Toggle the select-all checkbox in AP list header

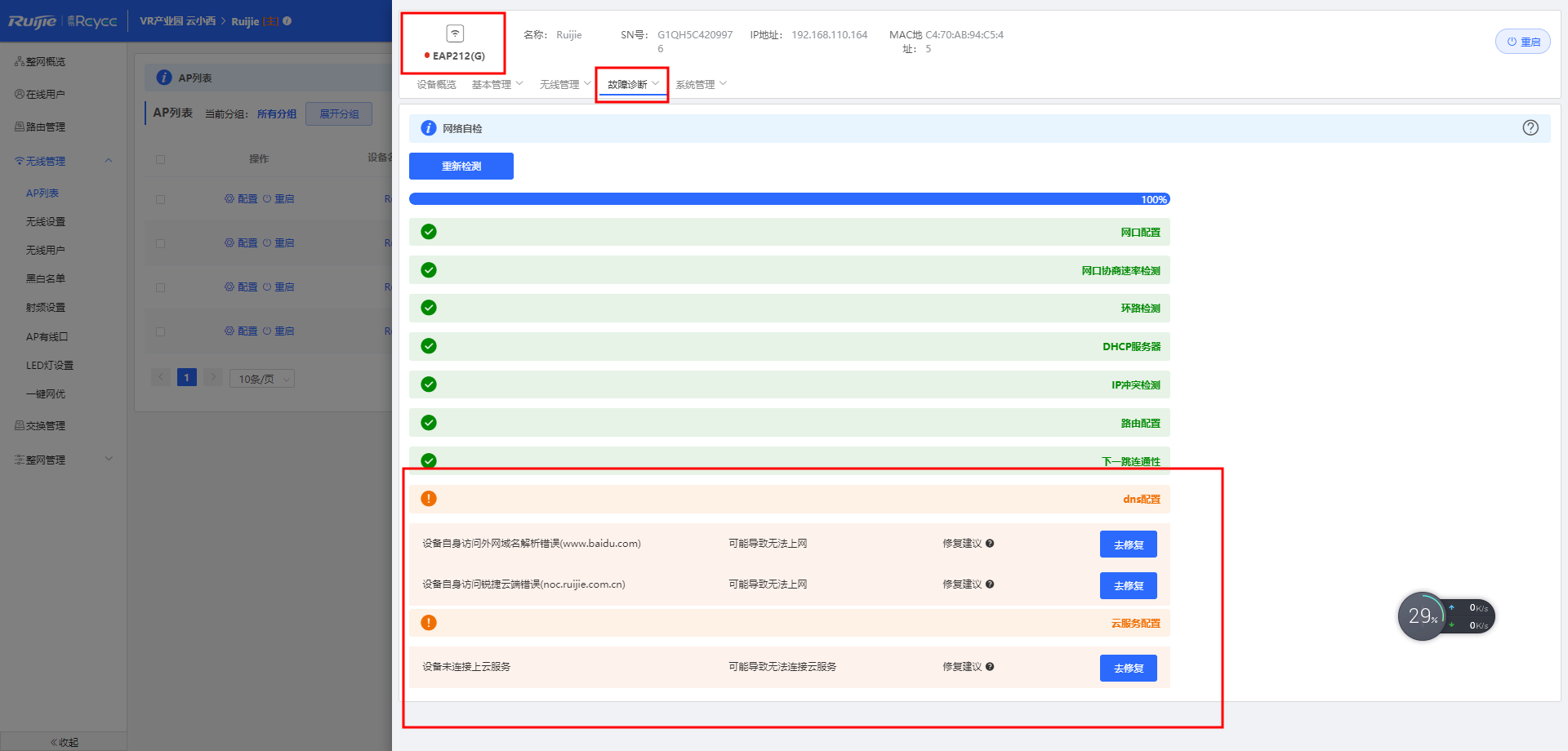(160, 159)
